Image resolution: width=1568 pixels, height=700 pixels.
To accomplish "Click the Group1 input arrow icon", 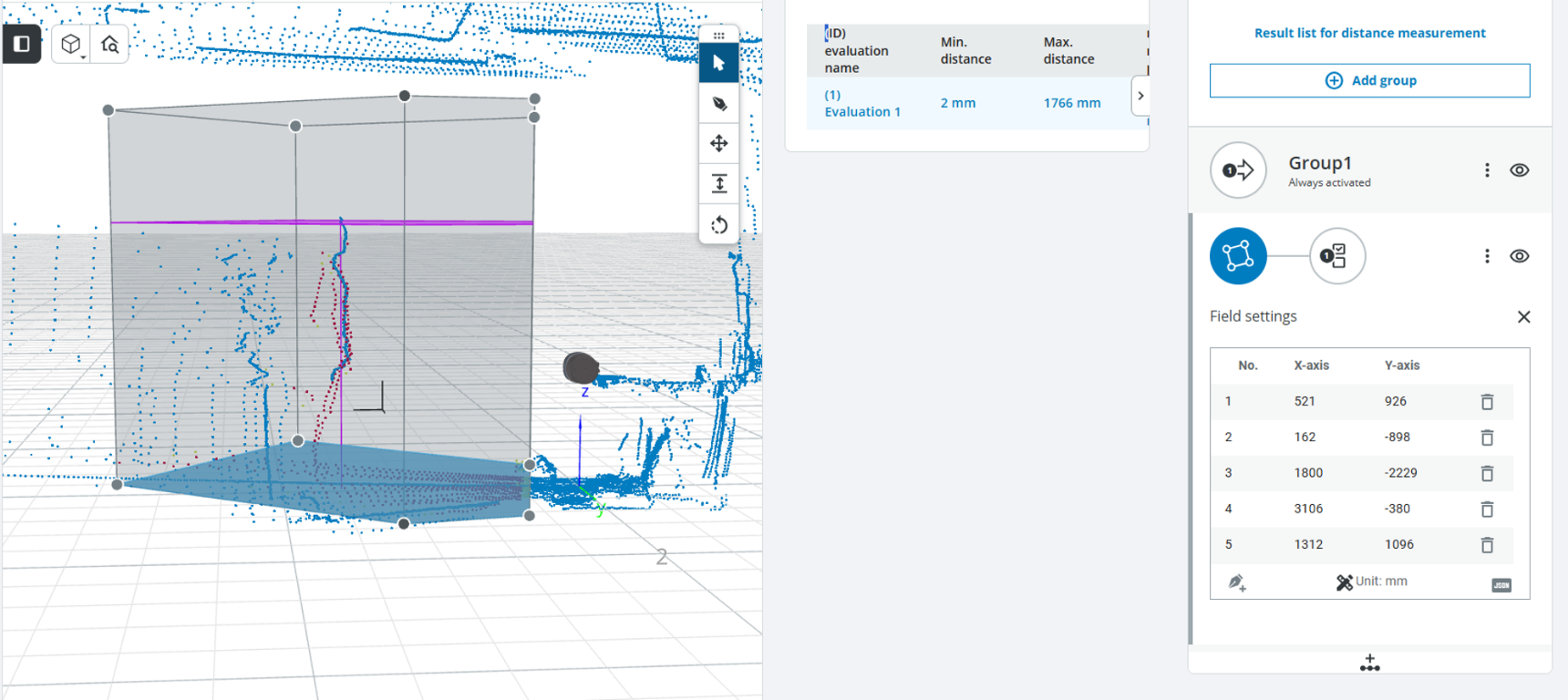I will [x=1238, y=170].
